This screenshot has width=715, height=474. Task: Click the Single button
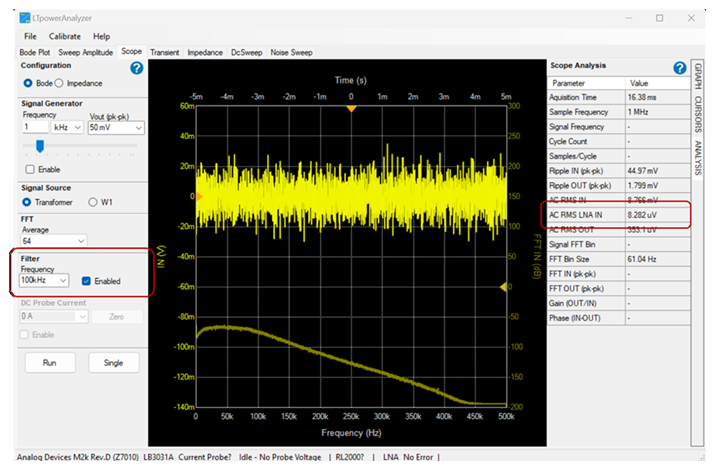click(x=113, y=363)
